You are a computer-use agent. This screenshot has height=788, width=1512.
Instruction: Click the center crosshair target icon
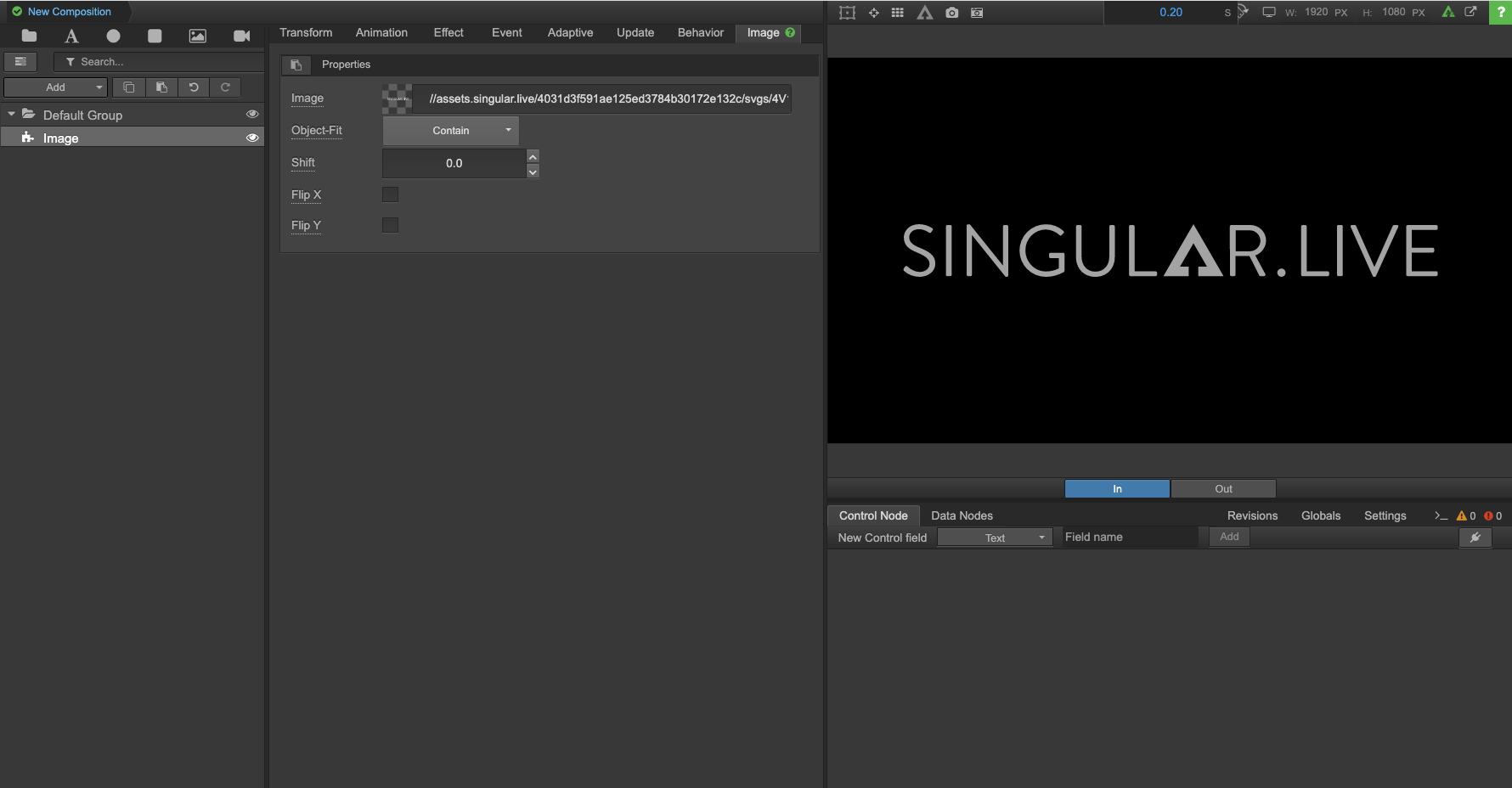tap(873, 13)
